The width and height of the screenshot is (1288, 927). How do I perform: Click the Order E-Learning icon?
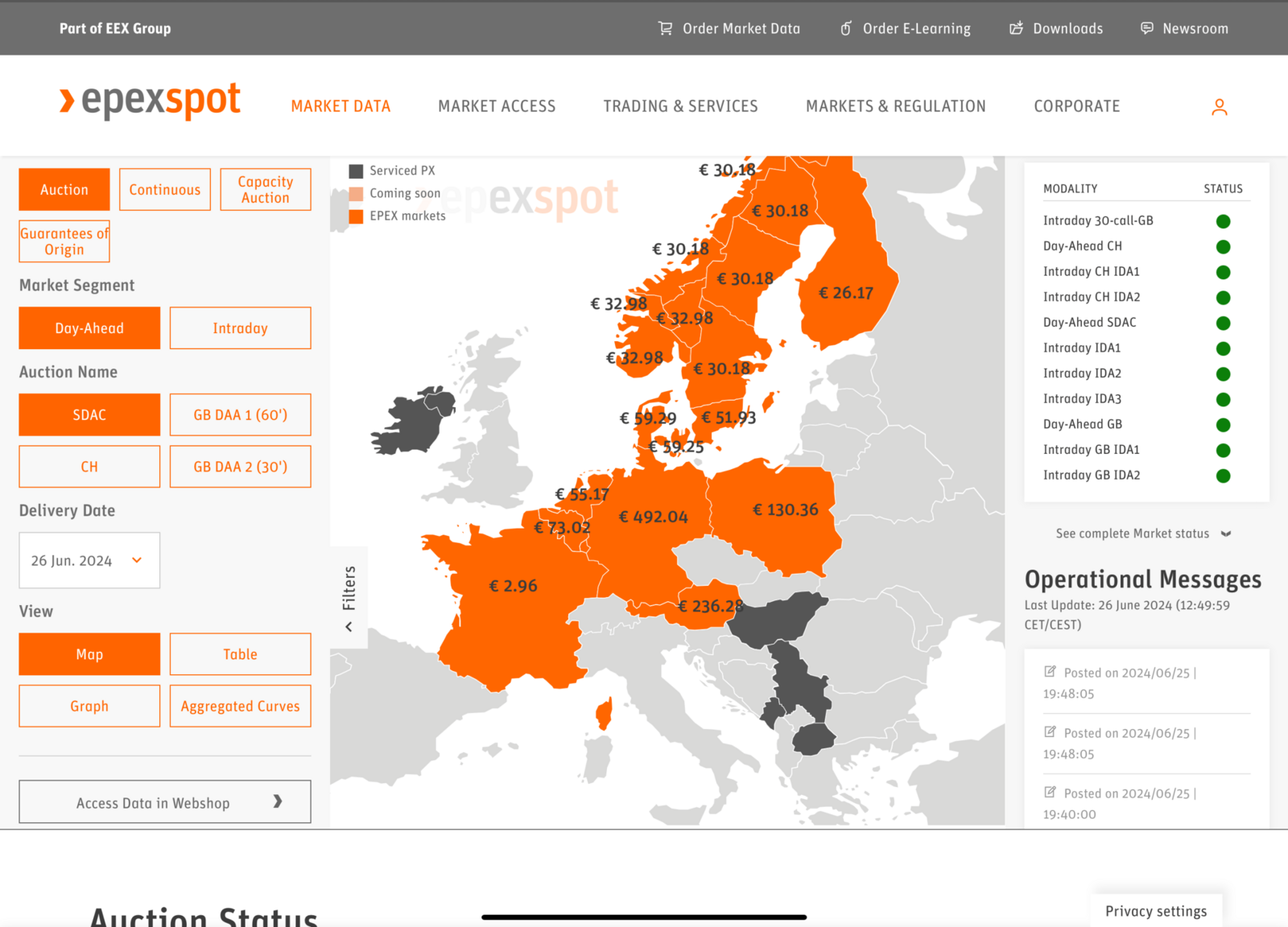click(846, 28)
